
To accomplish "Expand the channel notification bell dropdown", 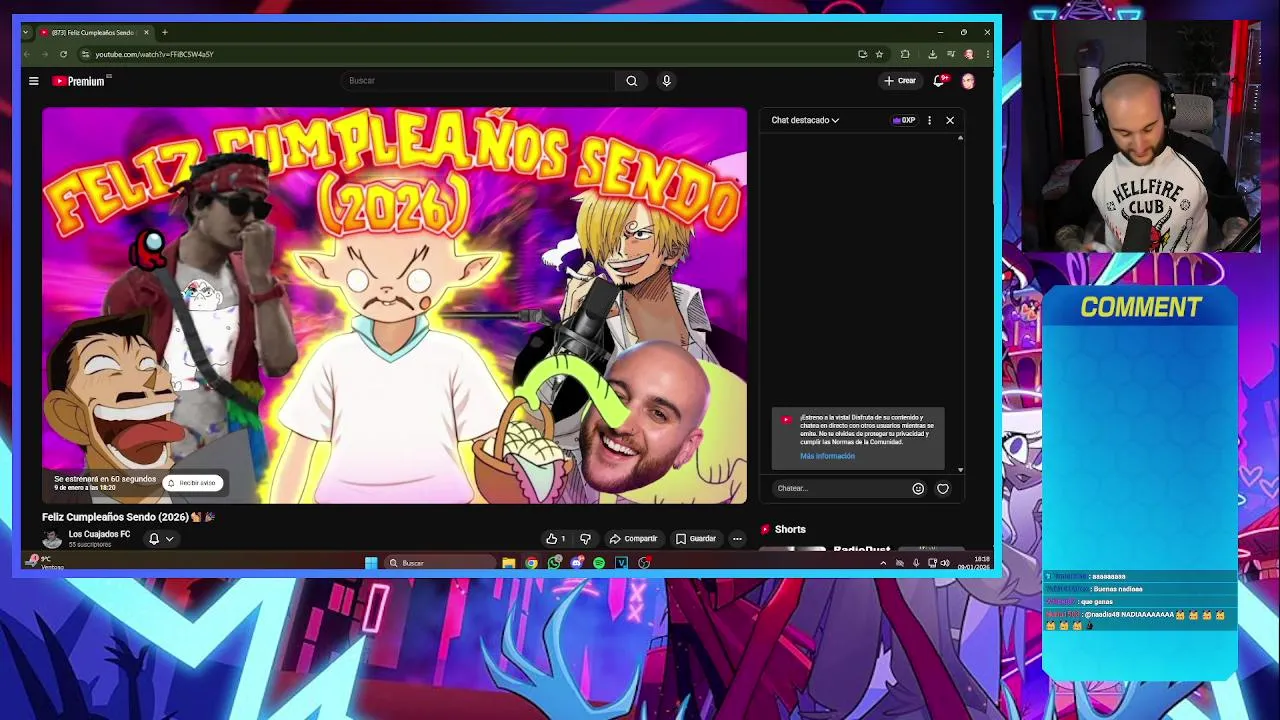I will pyautogui.click(x=161, y=539).
